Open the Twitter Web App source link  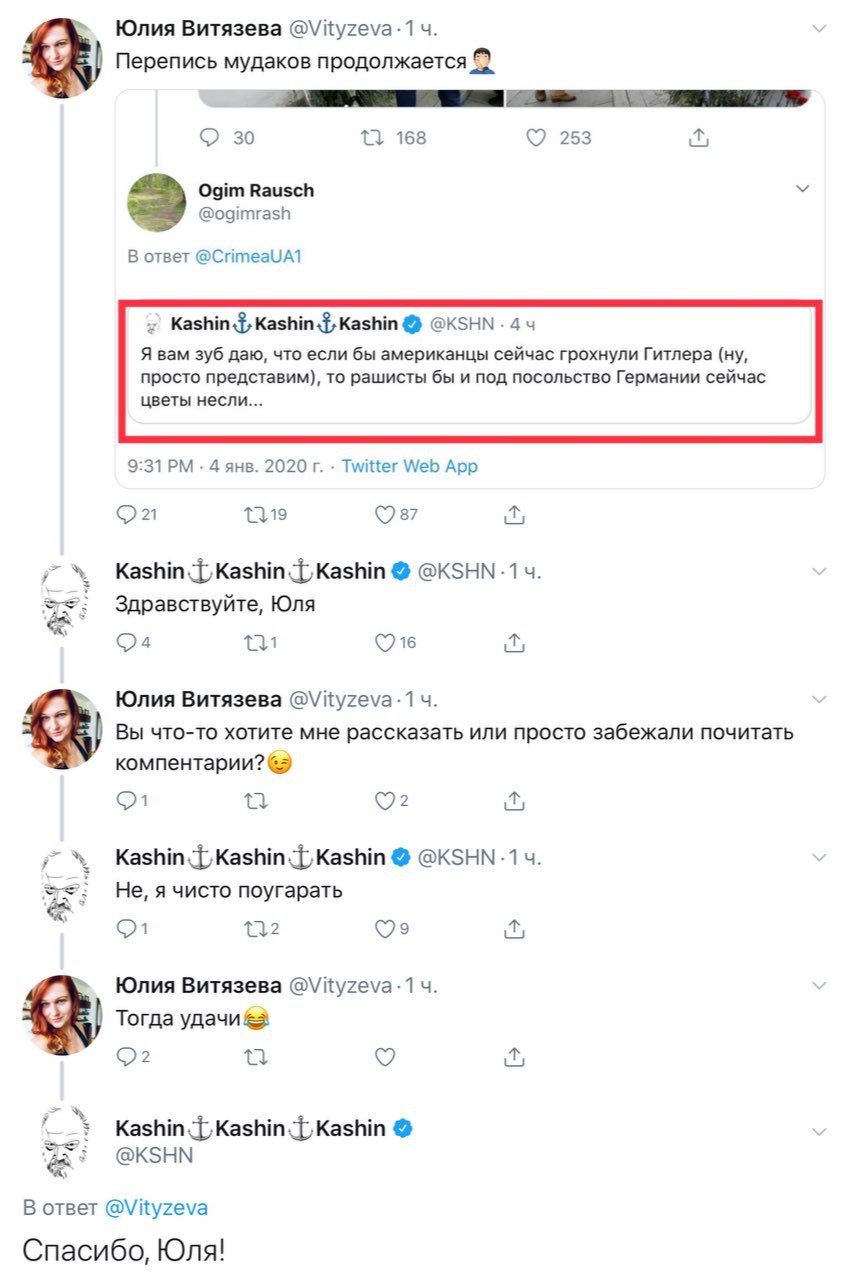coord(410,466)
